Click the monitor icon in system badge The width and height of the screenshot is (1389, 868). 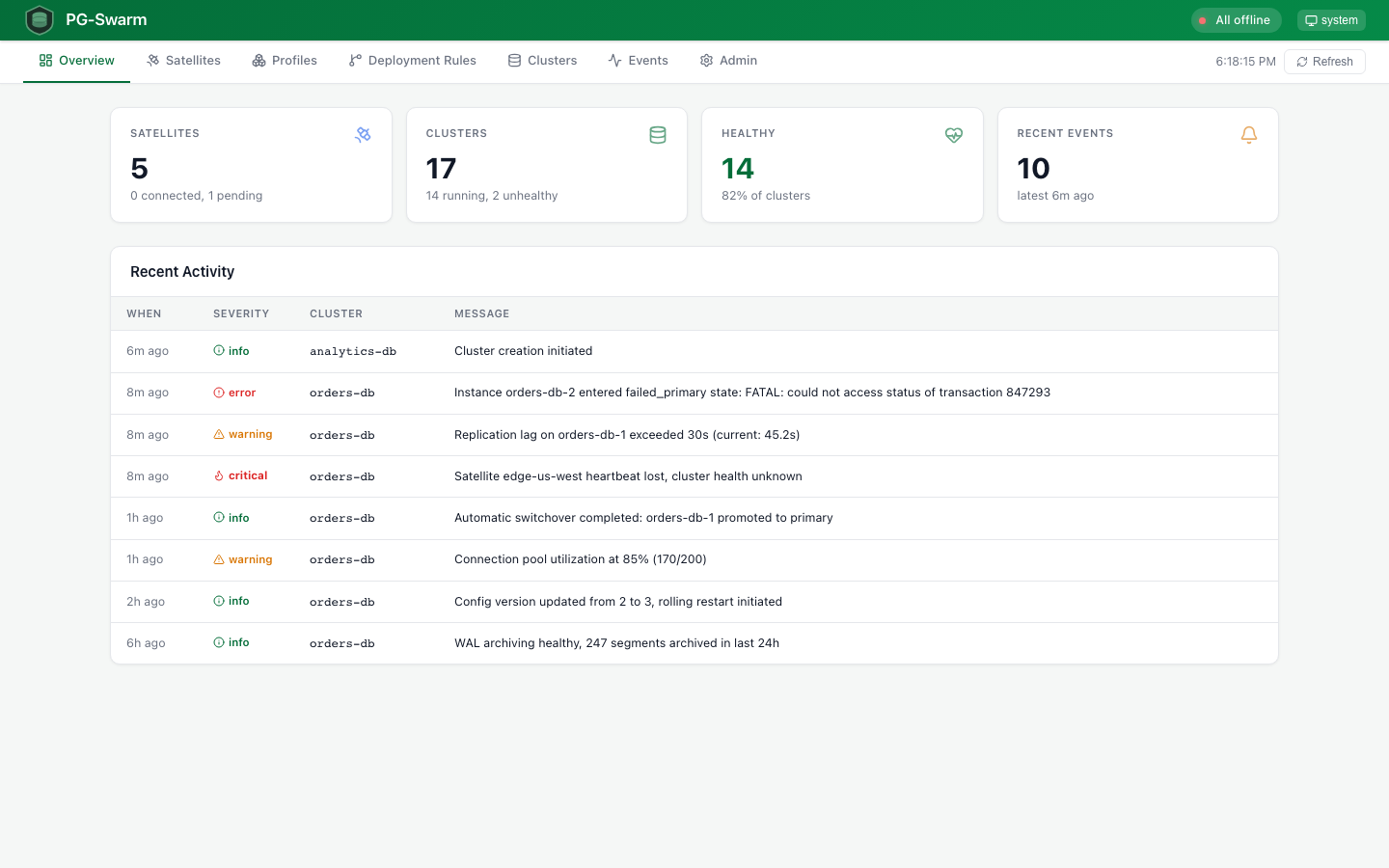tap(1311, 20)
